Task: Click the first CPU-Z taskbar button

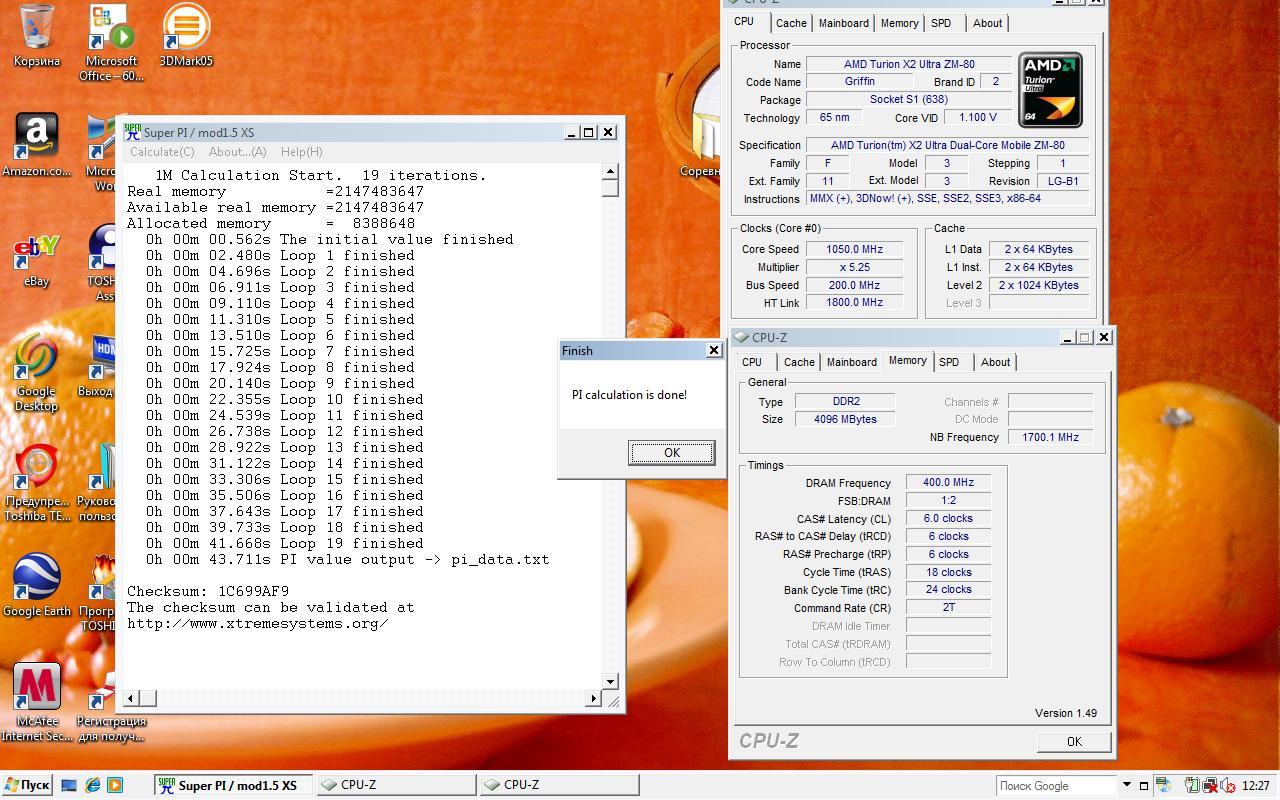Action: coord(396,785)
